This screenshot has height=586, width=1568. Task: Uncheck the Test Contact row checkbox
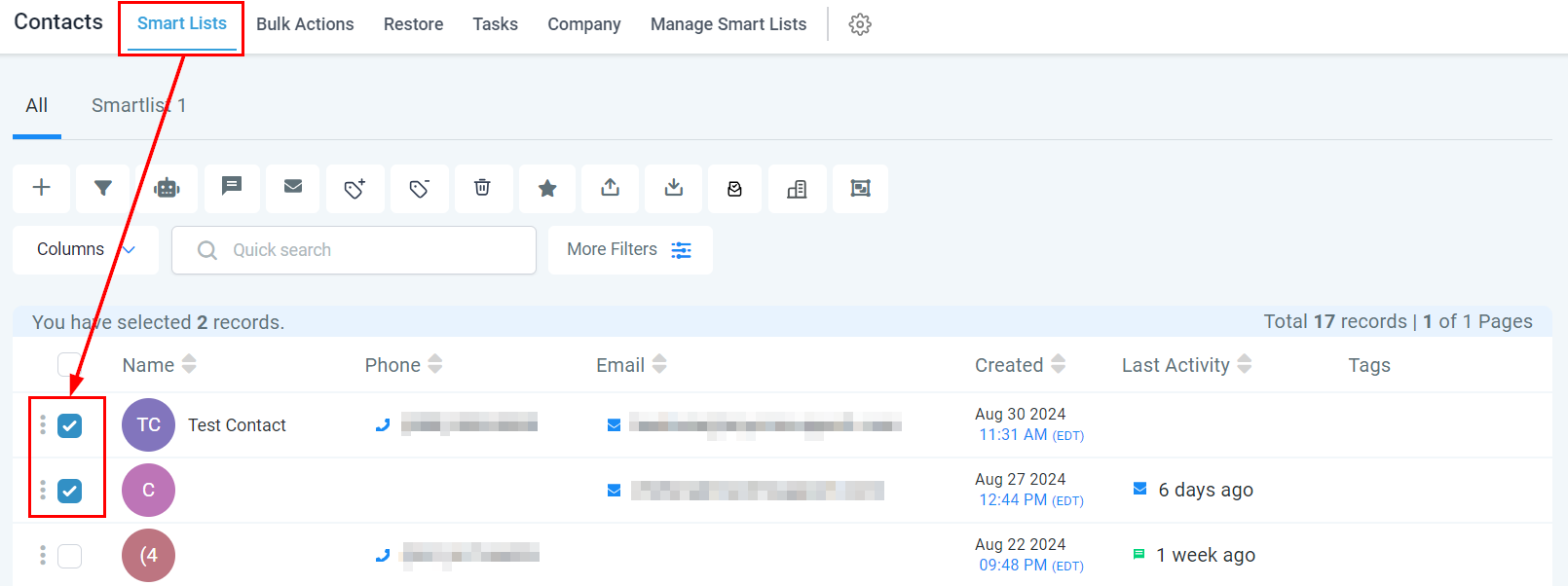click(x=69, y=425)
